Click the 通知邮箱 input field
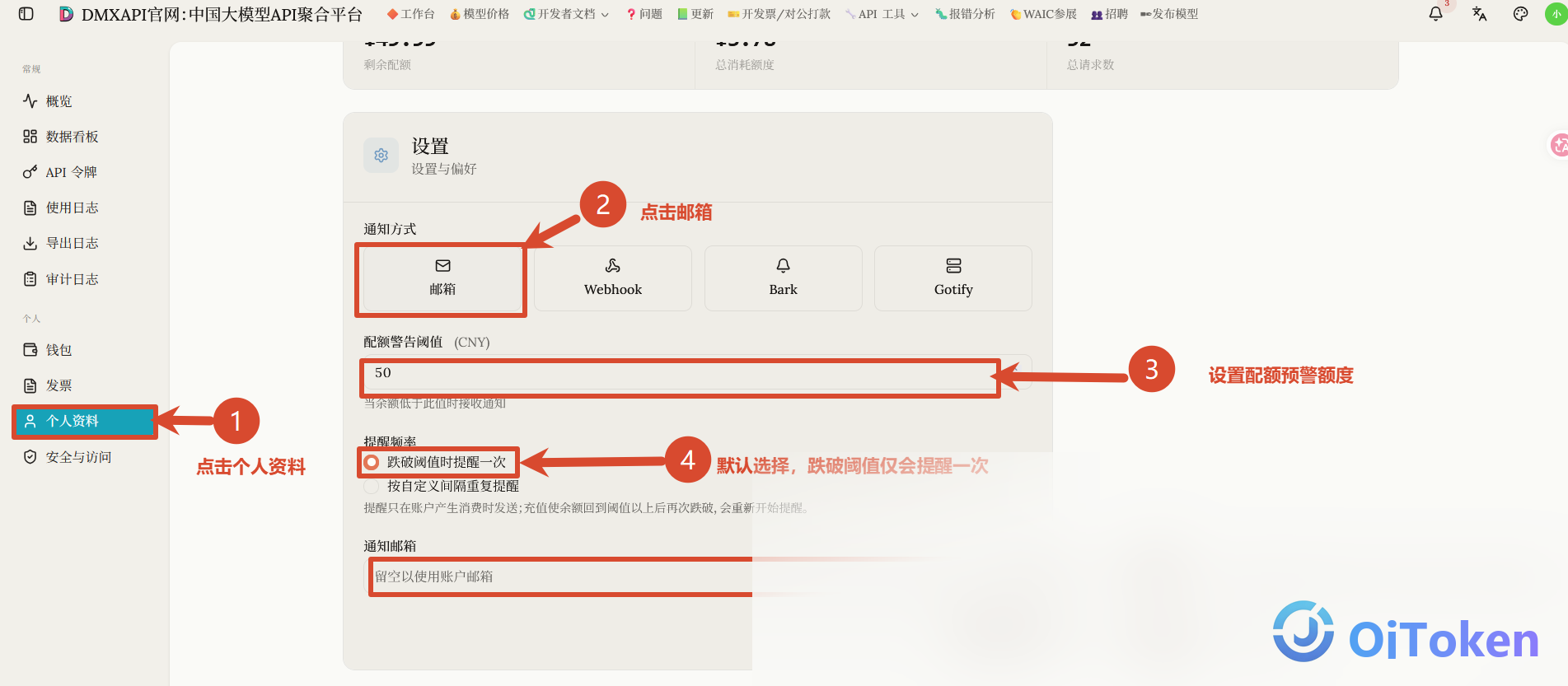 [x=697, y=576]
